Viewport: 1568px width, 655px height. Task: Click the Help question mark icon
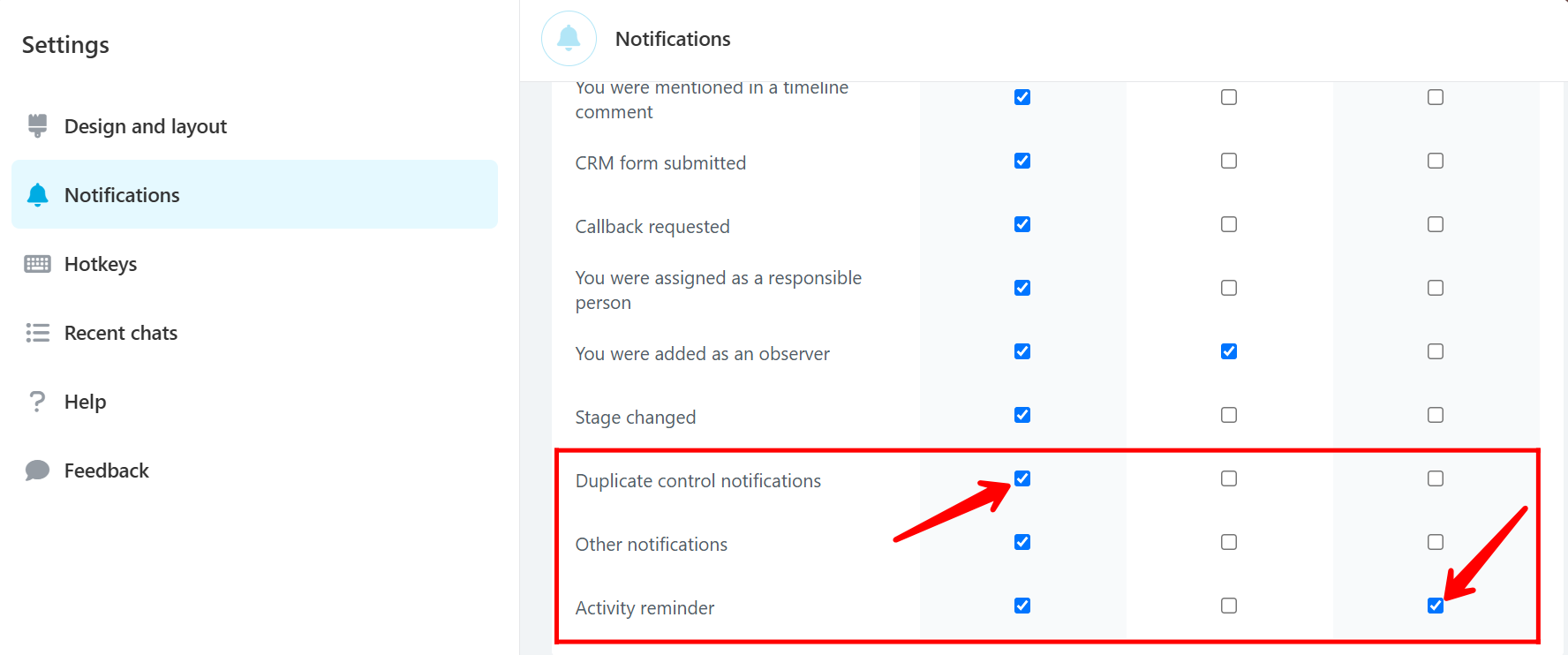tap(37, 402)
